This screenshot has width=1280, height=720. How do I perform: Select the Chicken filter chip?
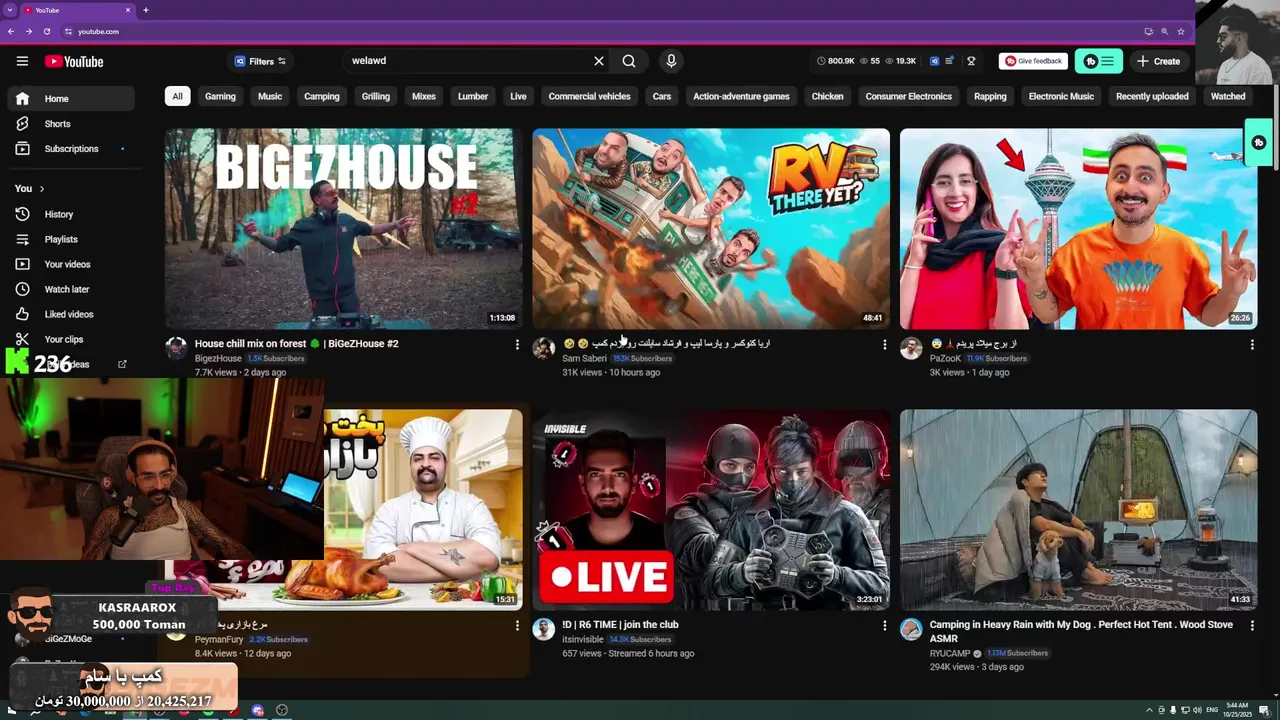tap(827, 96)
